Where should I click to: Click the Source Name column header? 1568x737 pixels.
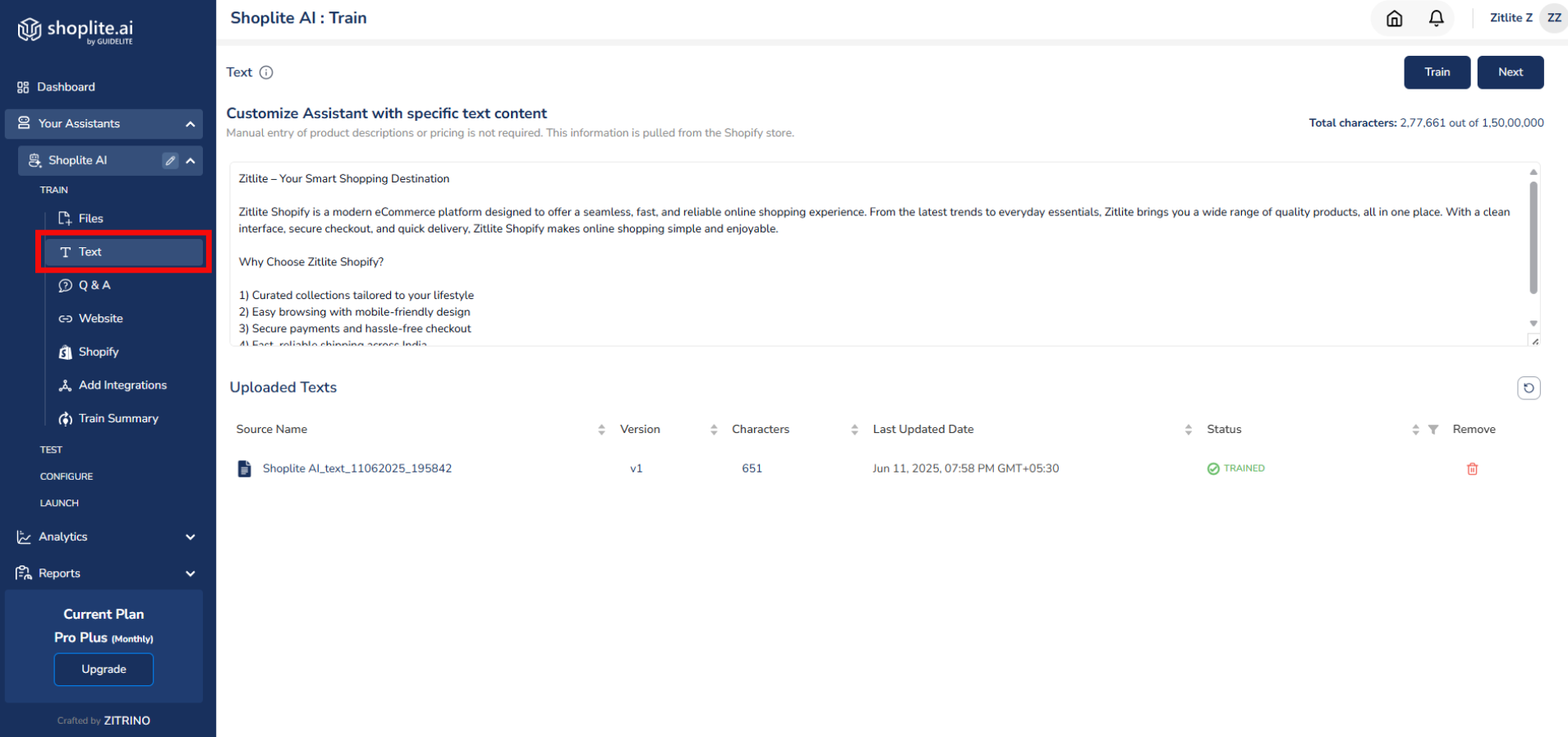[x=272, y=430]
